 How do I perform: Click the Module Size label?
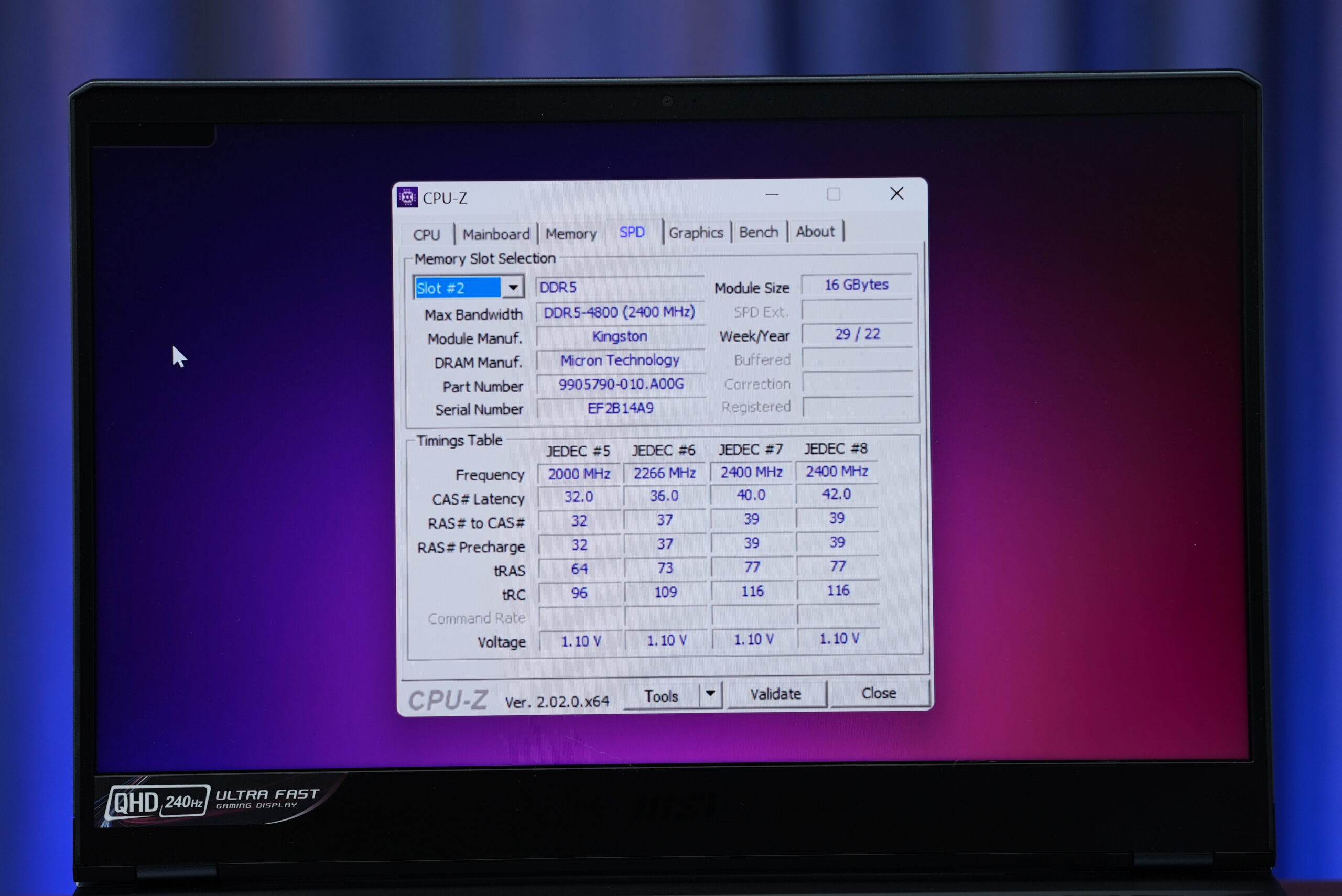point(752,288)
